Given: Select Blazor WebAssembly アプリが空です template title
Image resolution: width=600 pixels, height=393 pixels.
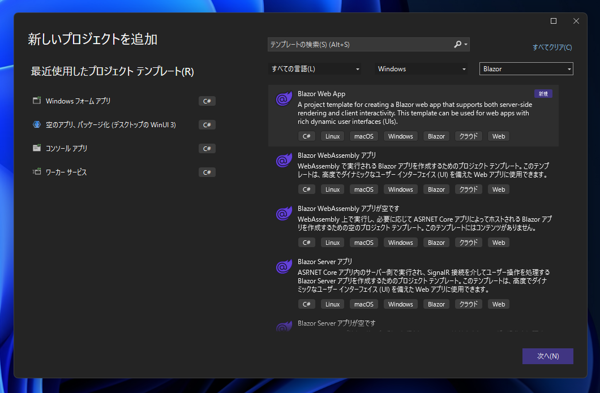Looking at the screenshot, I should 348,209.
